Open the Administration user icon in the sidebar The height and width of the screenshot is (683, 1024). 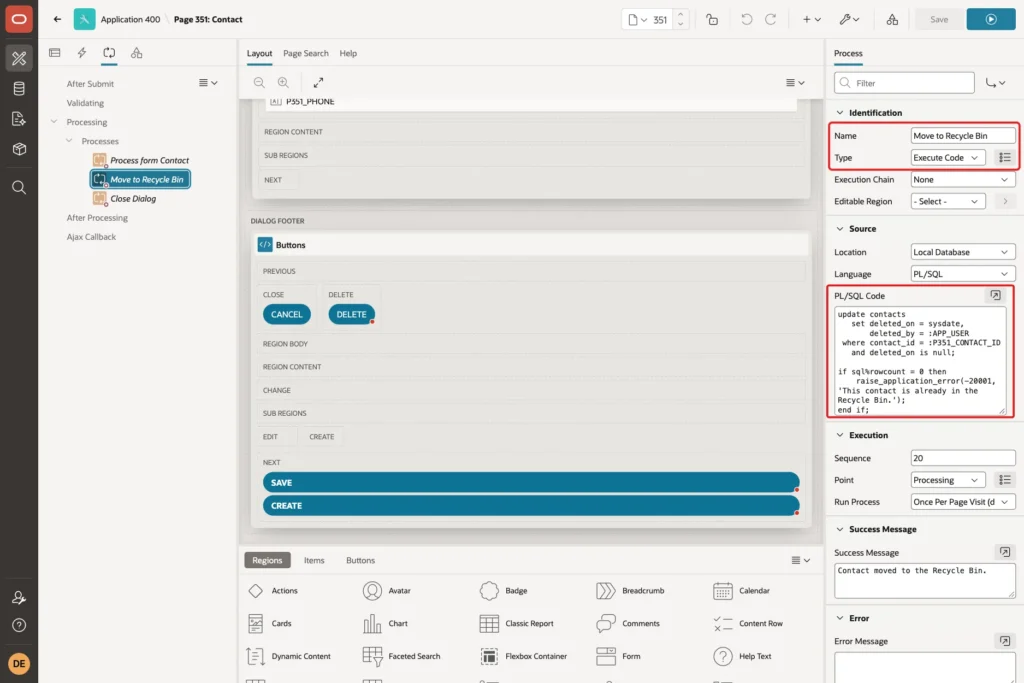(x=19, y=597)
